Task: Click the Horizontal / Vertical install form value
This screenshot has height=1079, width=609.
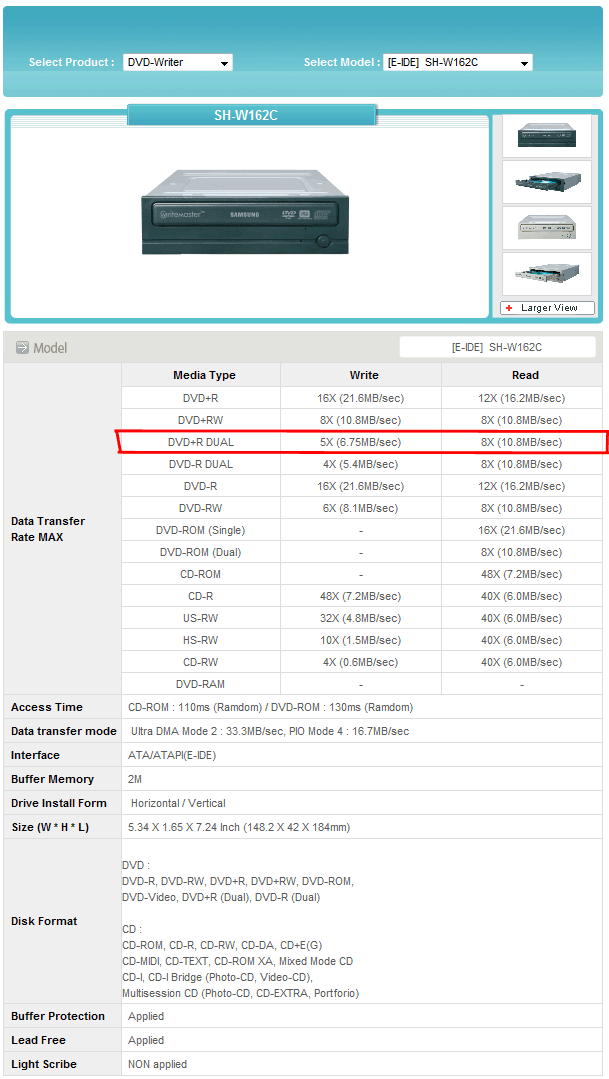Action: click(178, 804)
